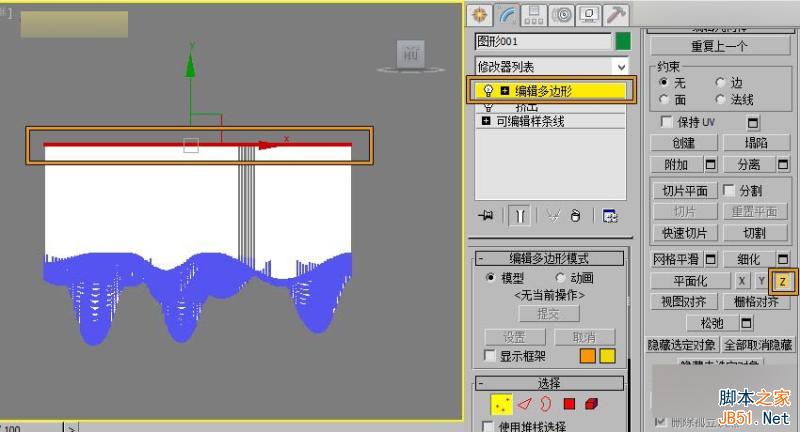Click the ViewCube home face in viewport

pyautogui.click(x=411, y=54)
